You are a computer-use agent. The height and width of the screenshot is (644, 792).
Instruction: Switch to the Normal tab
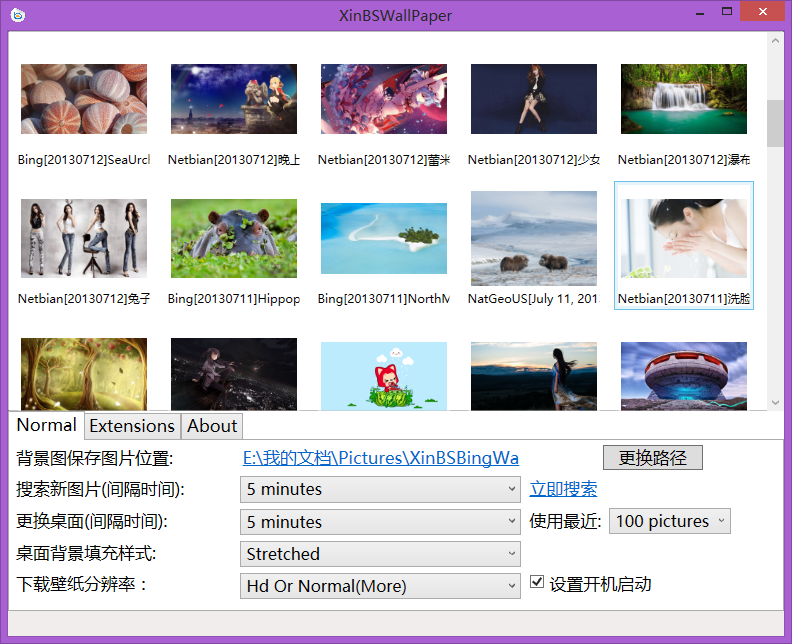(x=46, y=425)
